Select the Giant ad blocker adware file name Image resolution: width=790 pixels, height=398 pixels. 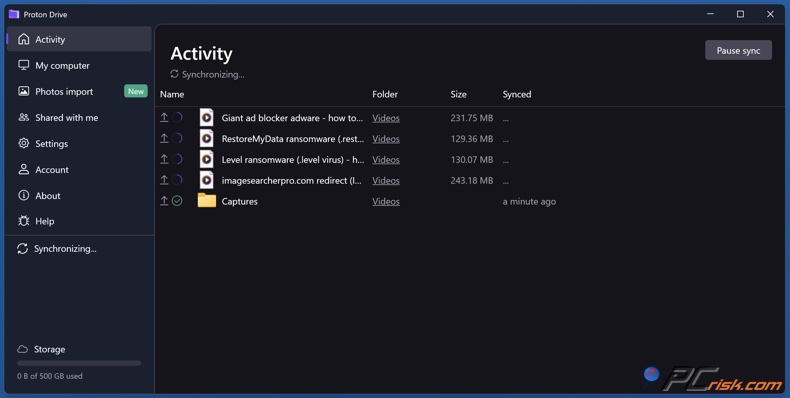[x=292, y=118]
